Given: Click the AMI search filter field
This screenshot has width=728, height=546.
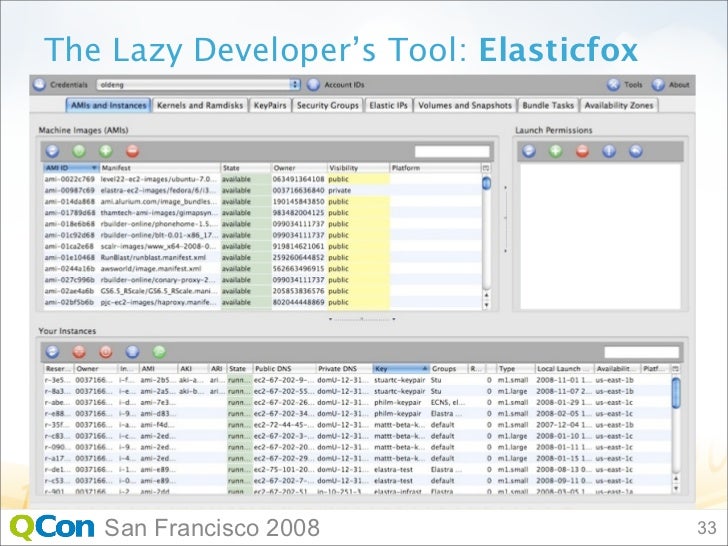Looking at the screenshot, I should (x=452, y=151).
